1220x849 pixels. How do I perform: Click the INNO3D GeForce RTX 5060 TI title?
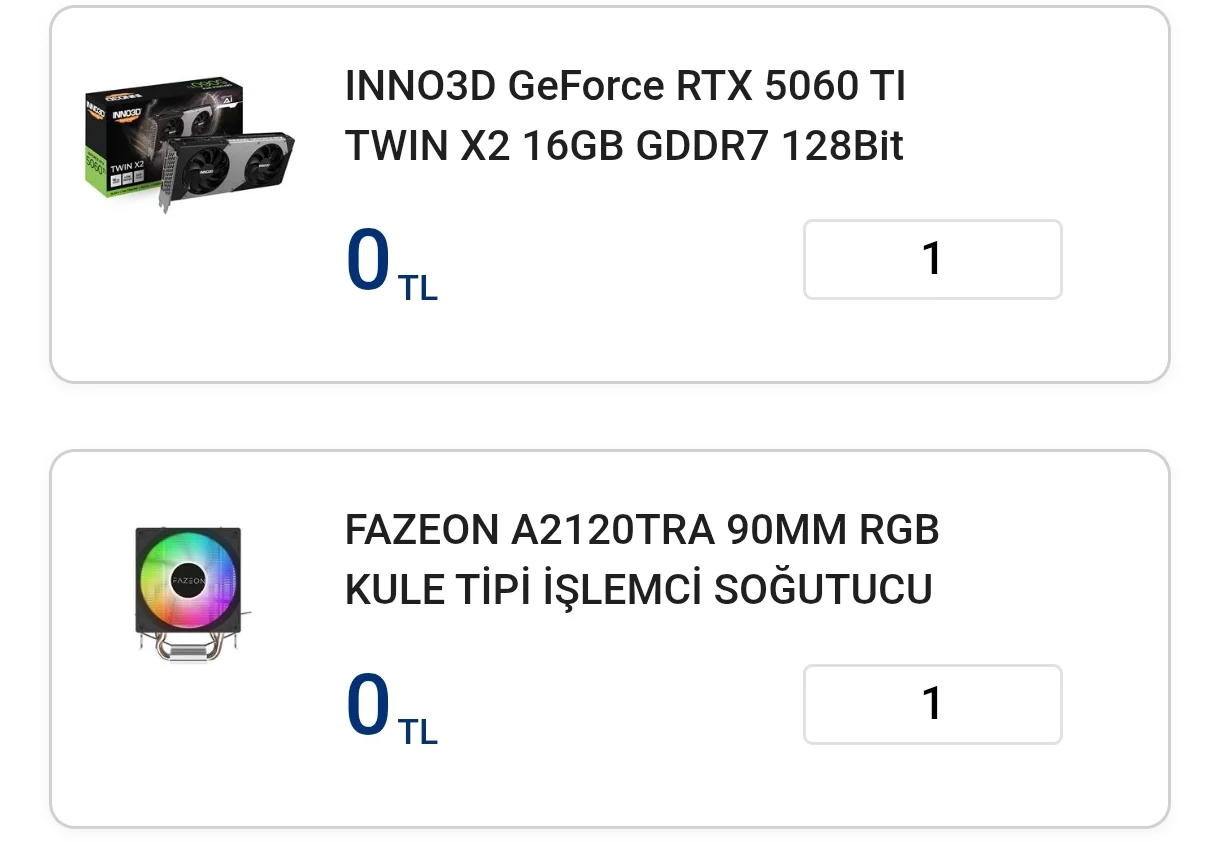click(x=625, y=87)
